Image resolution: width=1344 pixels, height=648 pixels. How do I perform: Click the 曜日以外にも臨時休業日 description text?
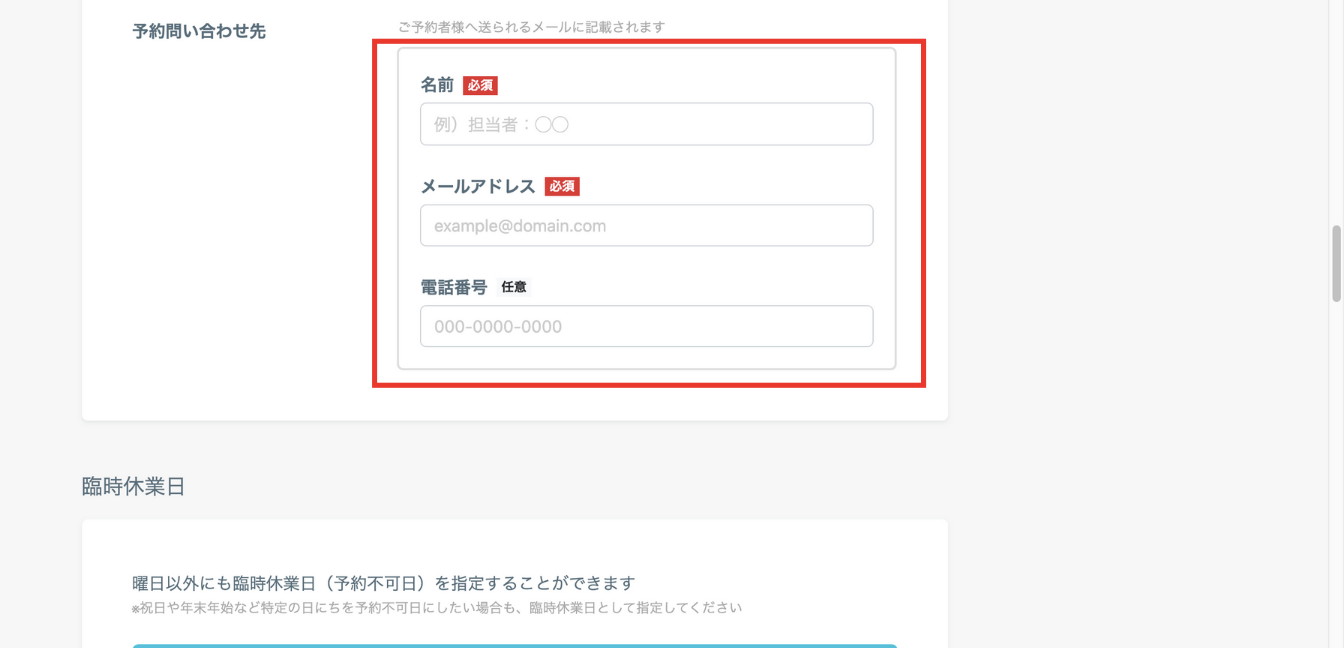[383, 583]
